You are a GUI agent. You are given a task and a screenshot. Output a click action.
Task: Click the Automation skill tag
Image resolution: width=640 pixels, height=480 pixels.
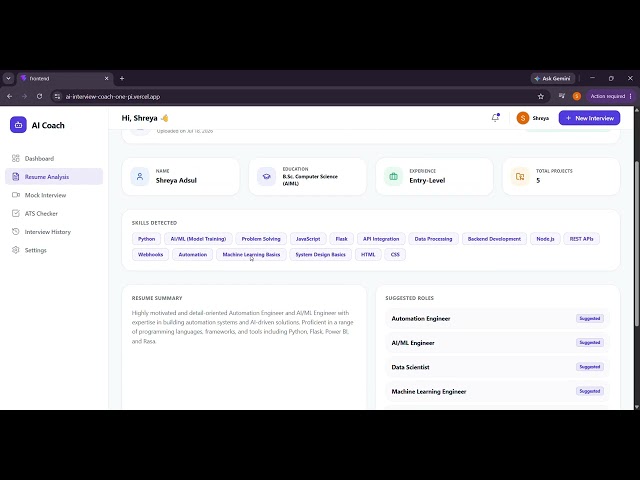tap(193, 254)
